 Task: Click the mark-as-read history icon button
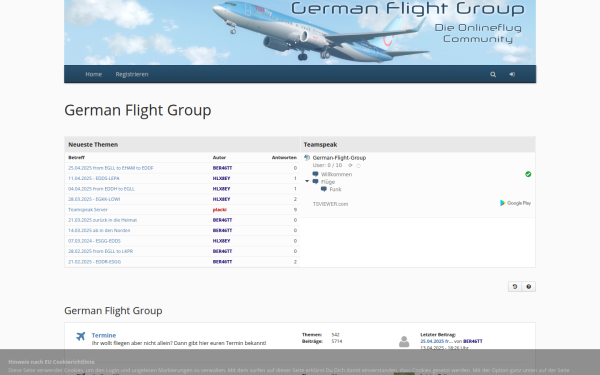(x=515, y=287)
